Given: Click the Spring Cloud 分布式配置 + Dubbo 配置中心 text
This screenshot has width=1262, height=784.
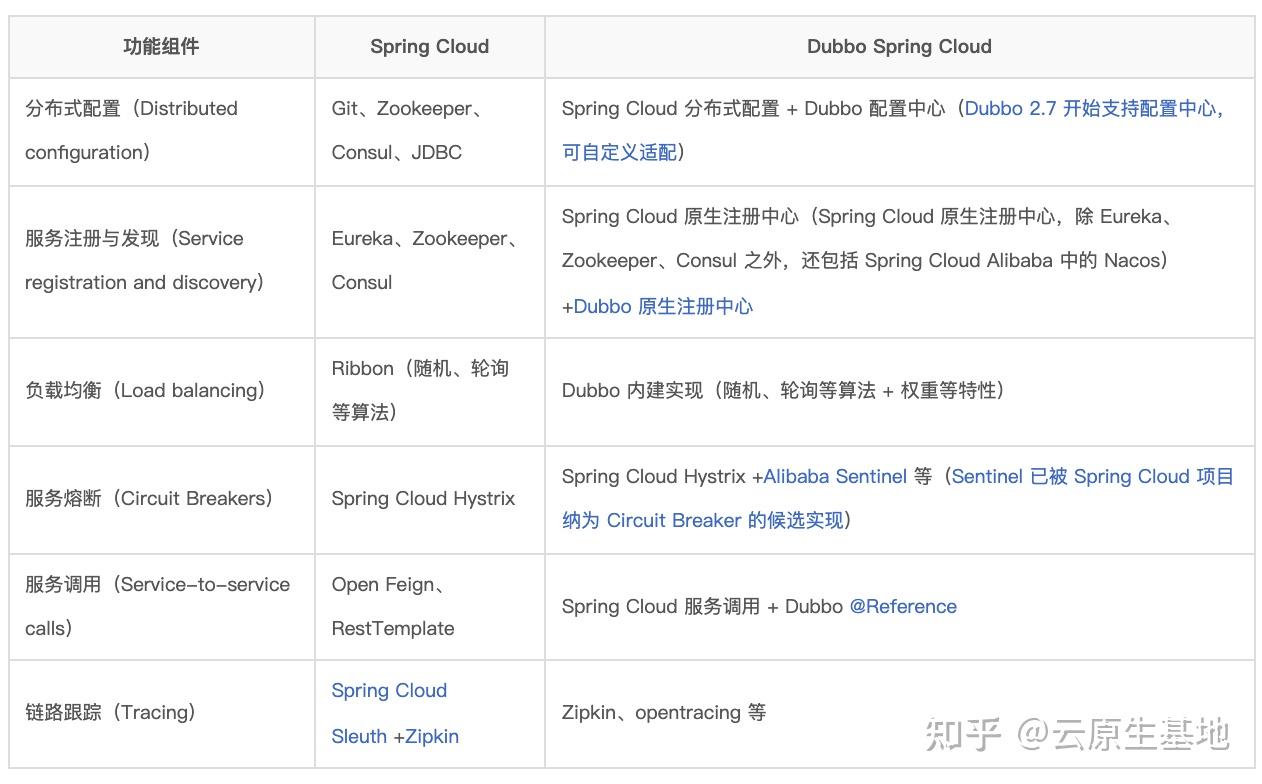Looking at the screenshot, I should click(x=753, y=108).
